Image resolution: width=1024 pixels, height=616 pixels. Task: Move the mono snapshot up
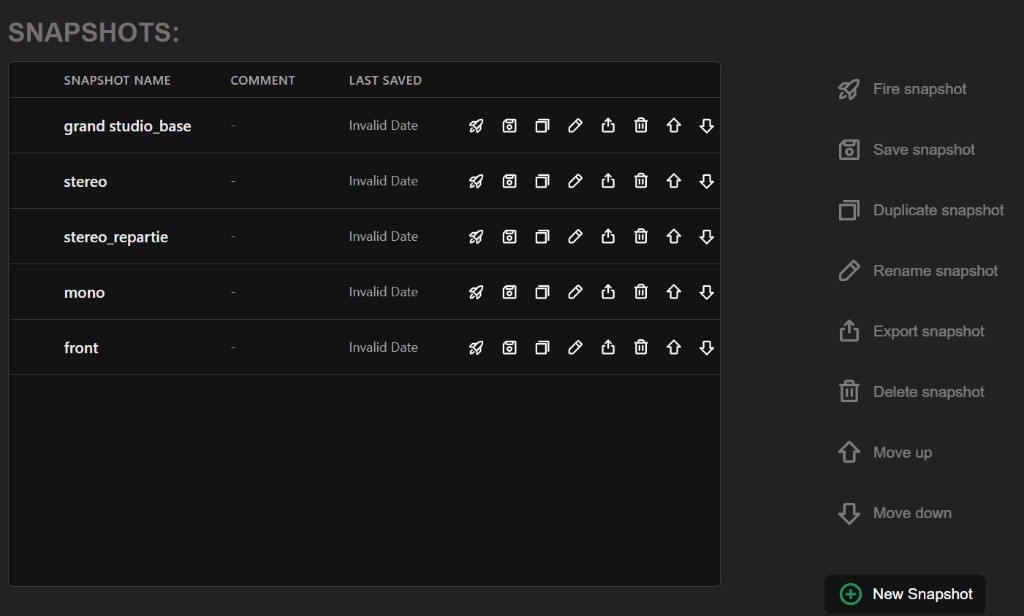point(673,292)
